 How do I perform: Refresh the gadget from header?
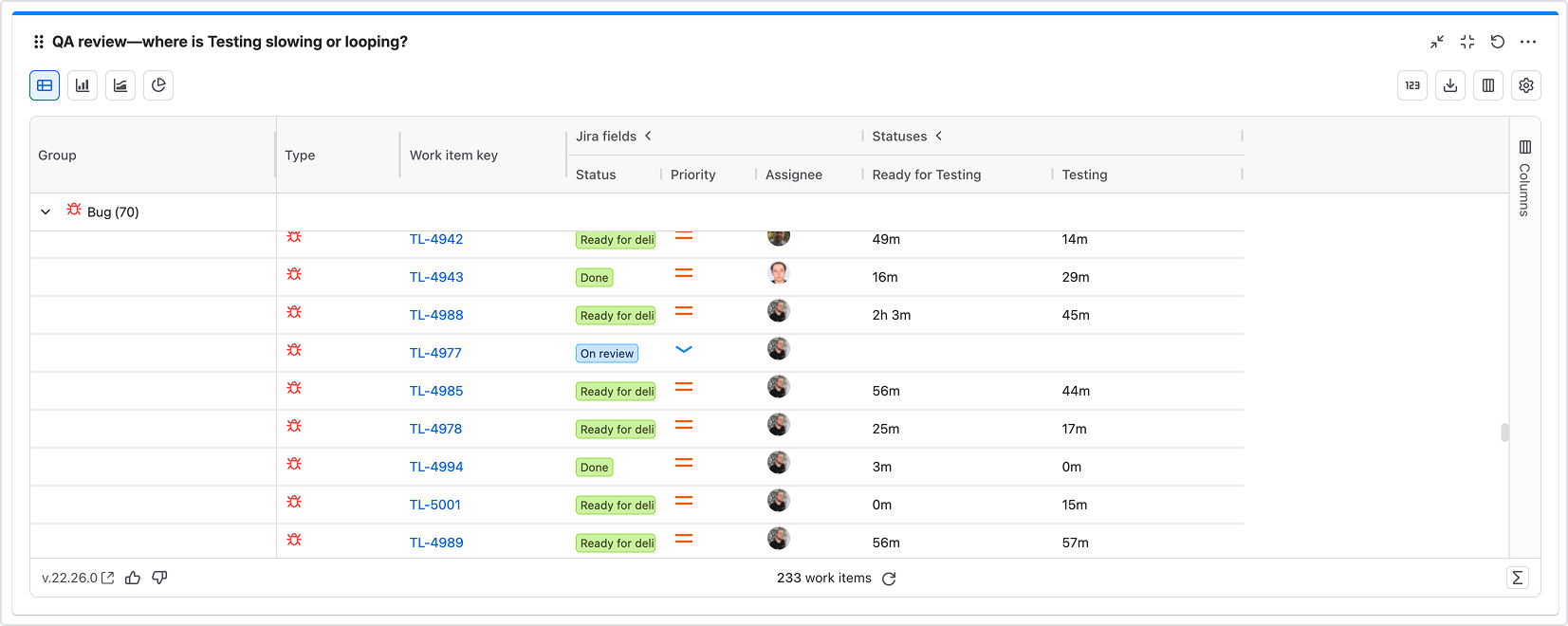[x=1498, y=42]
